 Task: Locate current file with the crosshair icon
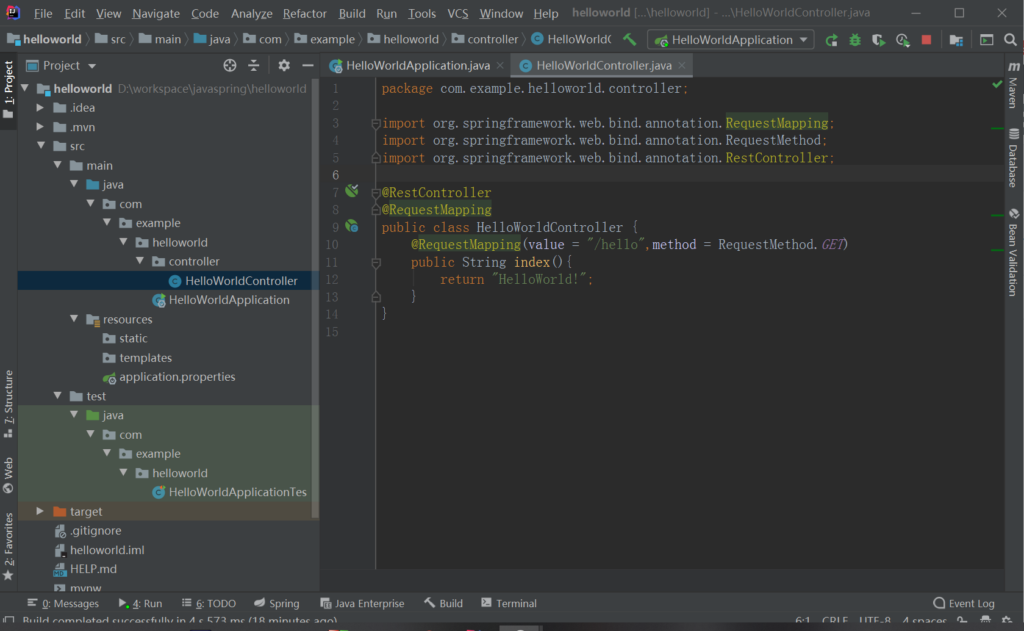click(x=230, y=65)
